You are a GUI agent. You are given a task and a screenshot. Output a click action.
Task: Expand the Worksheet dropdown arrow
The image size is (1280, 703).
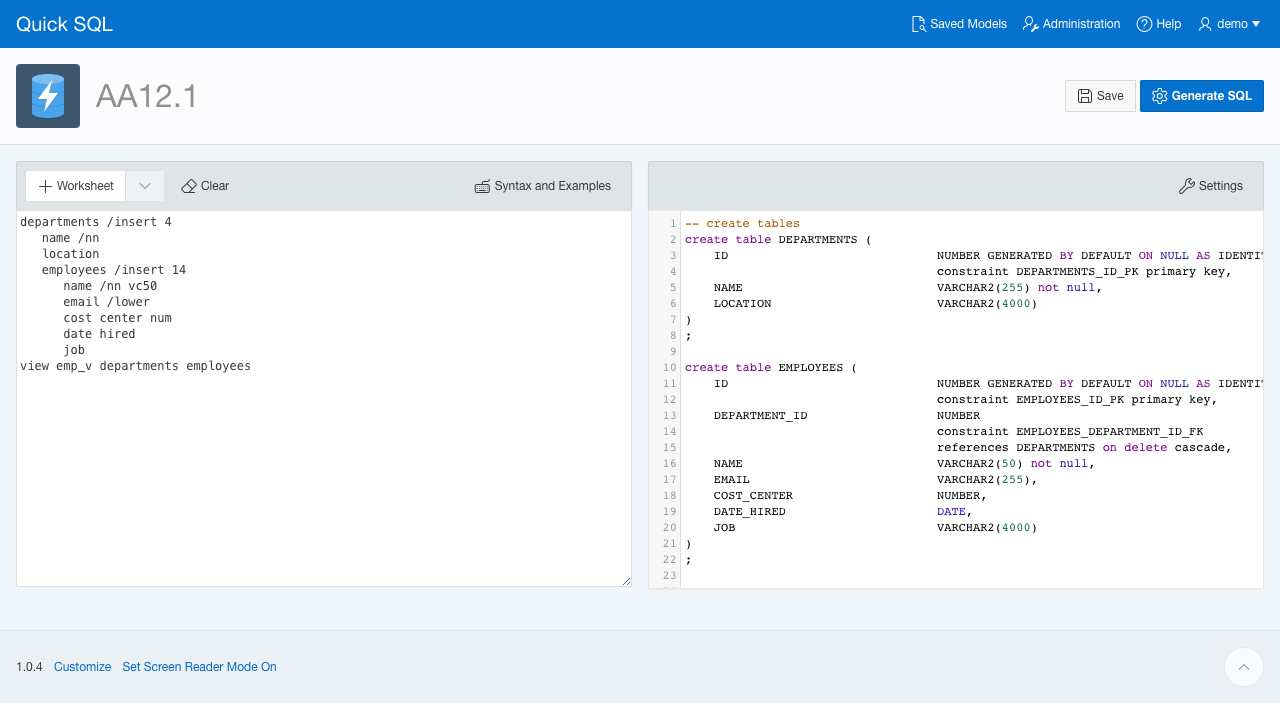click(x=145, y=186)
